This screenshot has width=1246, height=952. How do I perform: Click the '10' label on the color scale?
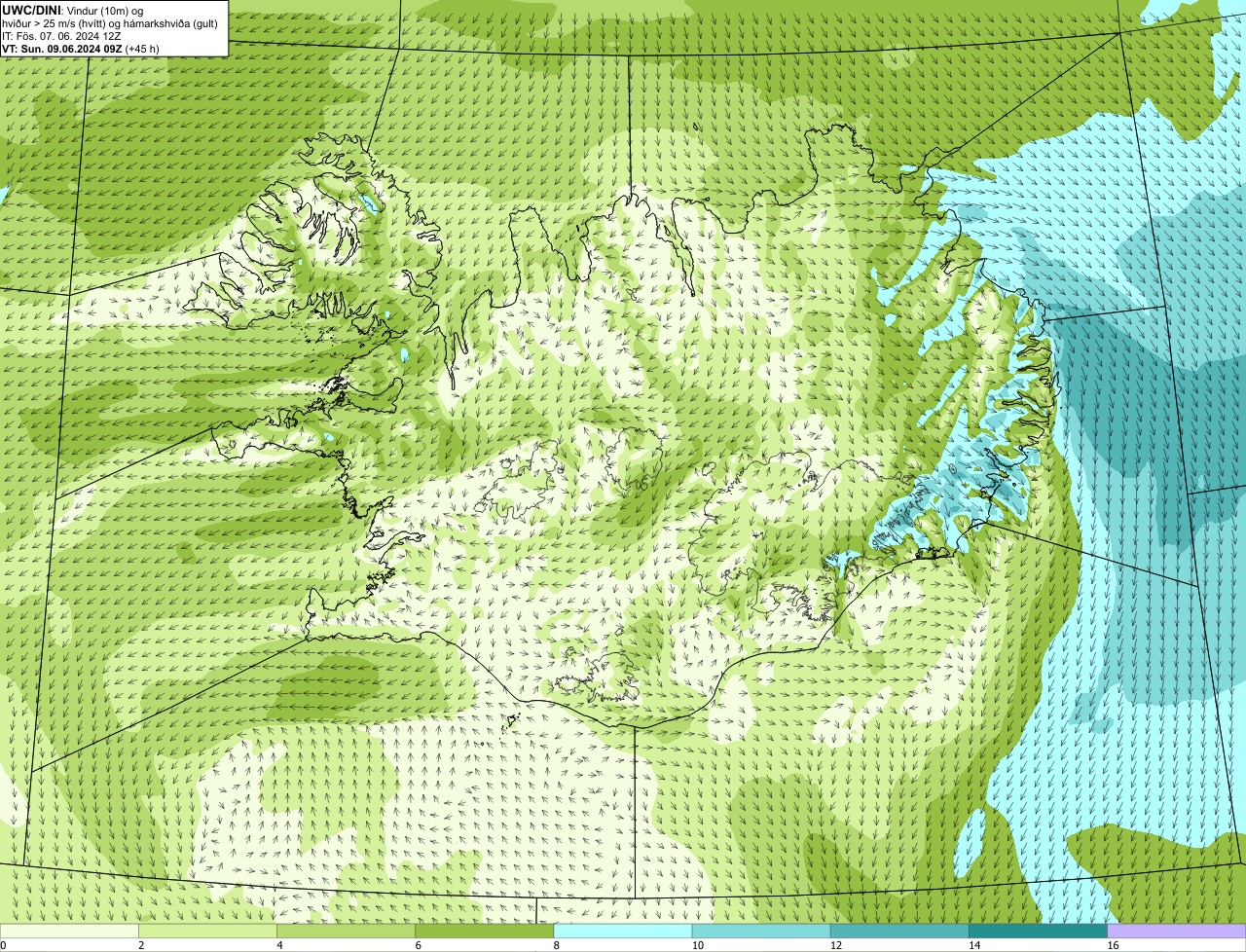698,945
